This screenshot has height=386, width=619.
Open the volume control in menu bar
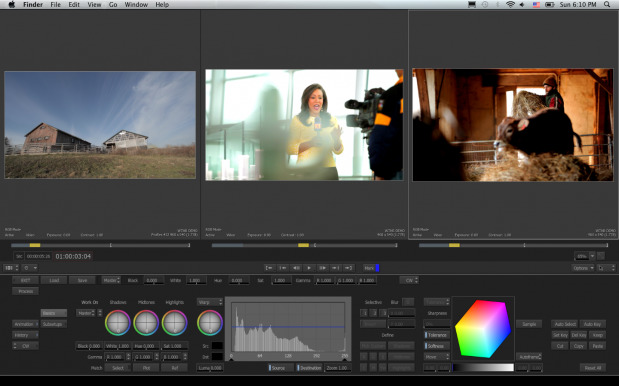click(522, 5)
